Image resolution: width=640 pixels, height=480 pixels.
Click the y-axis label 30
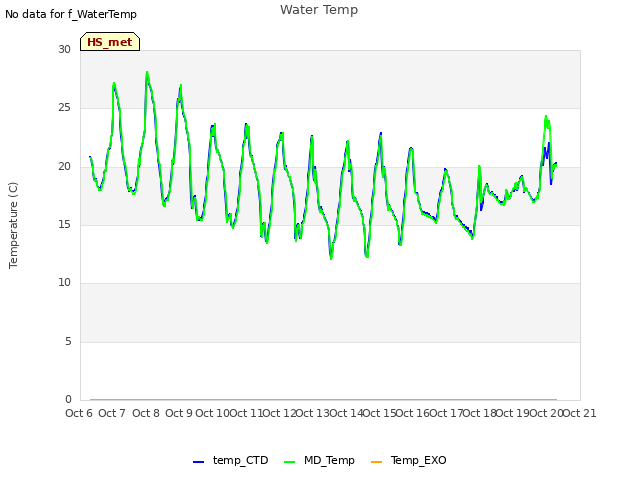click(64, 49)
